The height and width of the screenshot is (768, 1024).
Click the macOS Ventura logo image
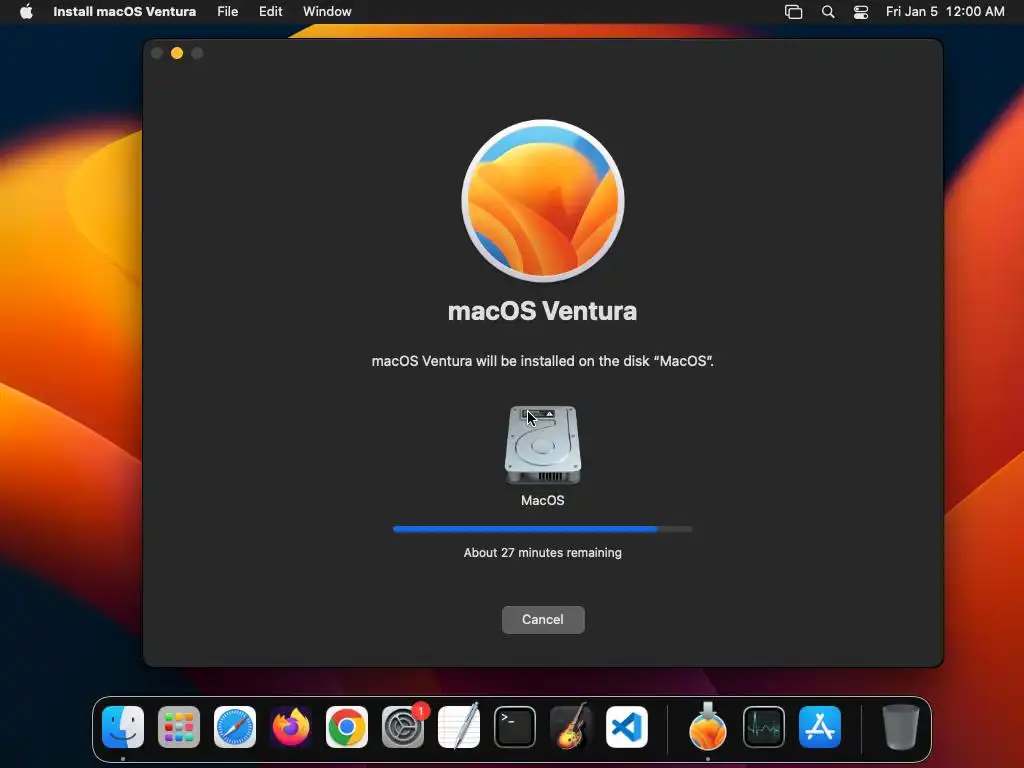(543, 200)
